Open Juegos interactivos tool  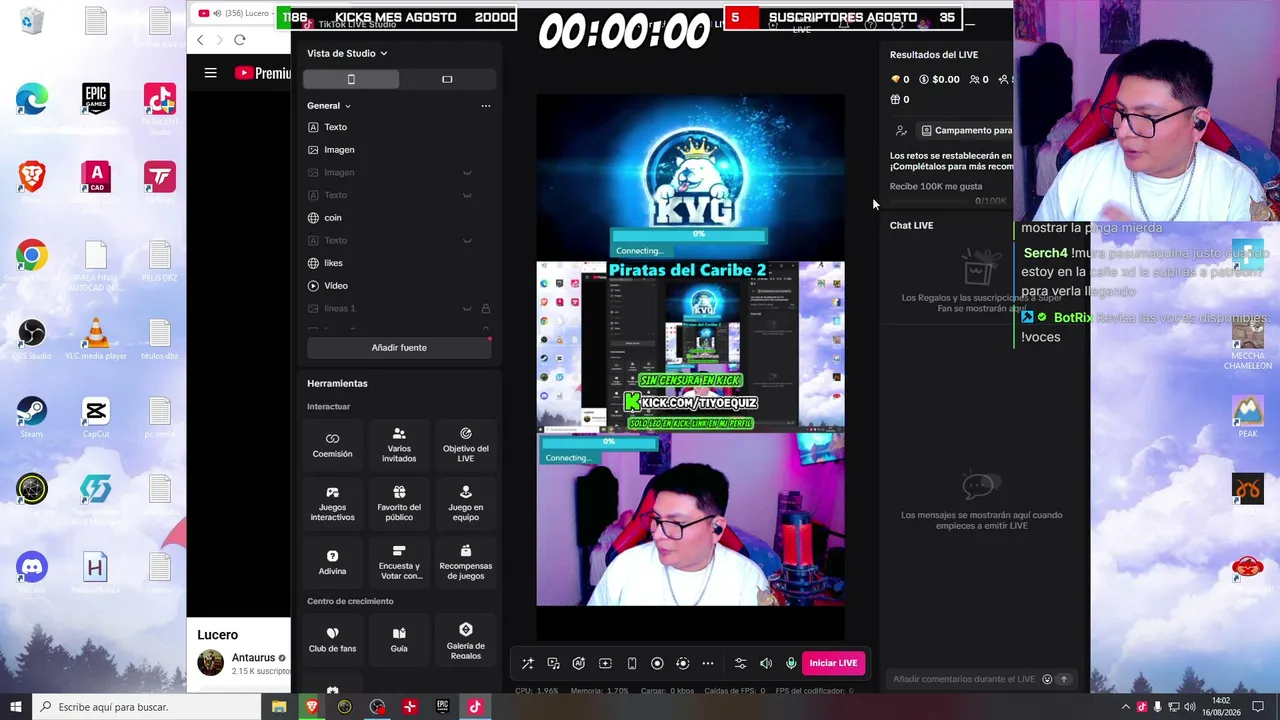click(x=332, y=504)
